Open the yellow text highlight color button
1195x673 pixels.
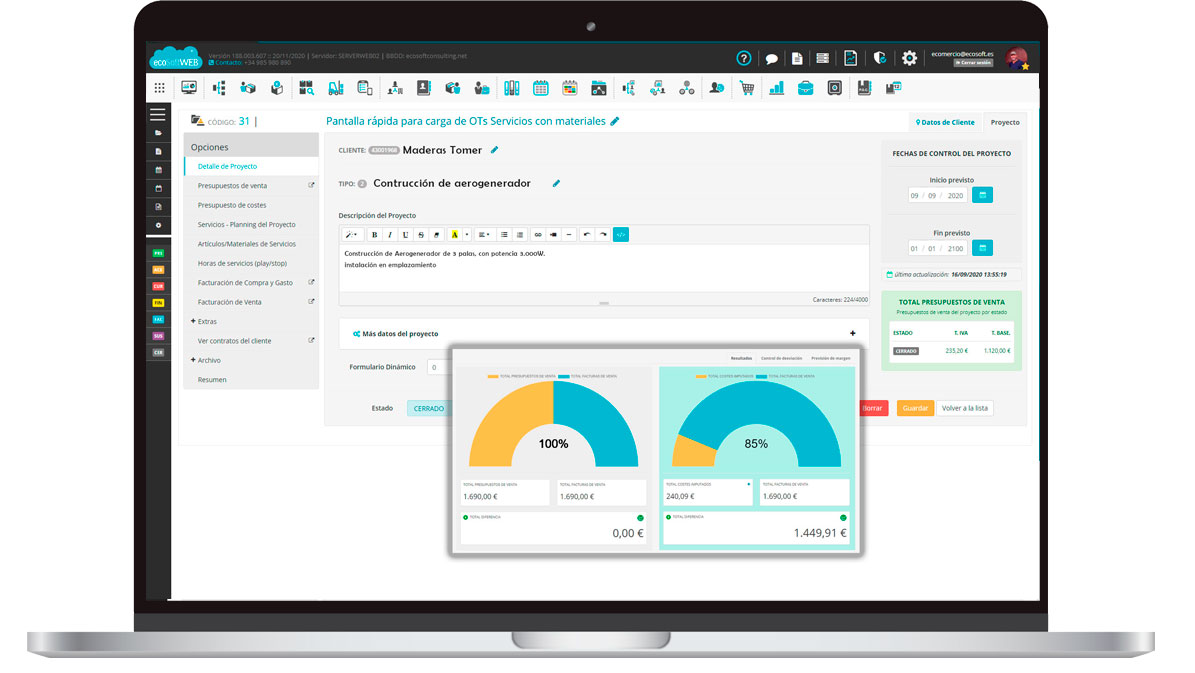pos(454,235)
